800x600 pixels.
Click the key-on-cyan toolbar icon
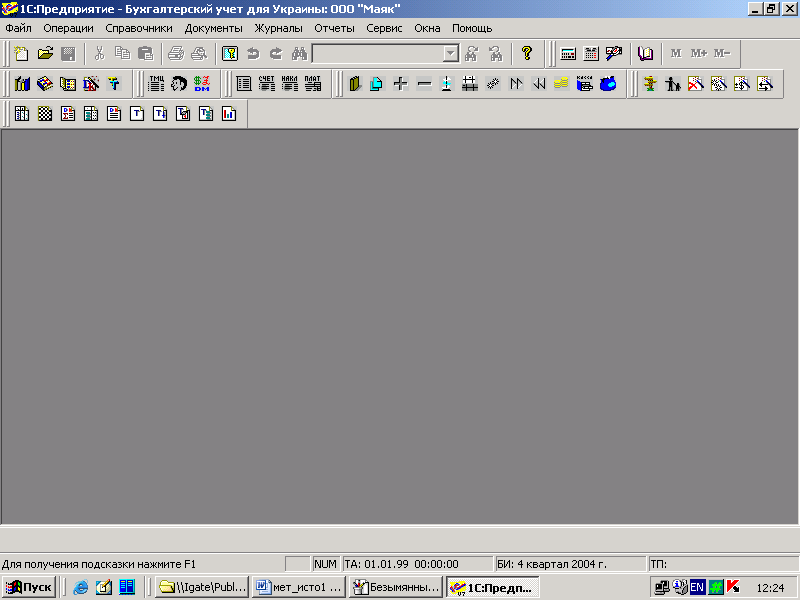[230, 54]
